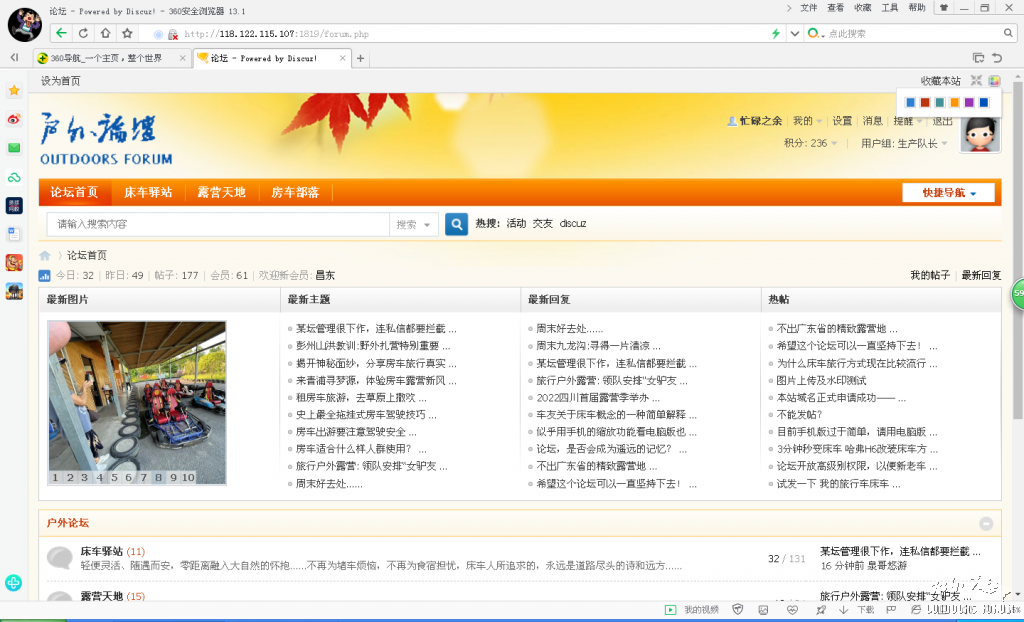Toggle the page width switch icon
This screenshot has width=1024, height=622.
(x=976, y=80)
